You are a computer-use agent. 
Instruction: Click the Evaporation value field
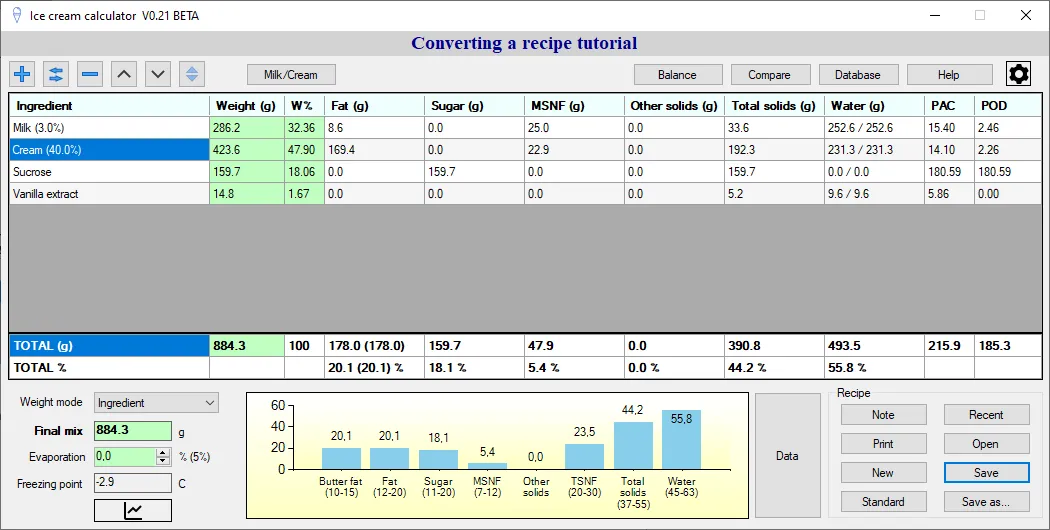point(125,457)
